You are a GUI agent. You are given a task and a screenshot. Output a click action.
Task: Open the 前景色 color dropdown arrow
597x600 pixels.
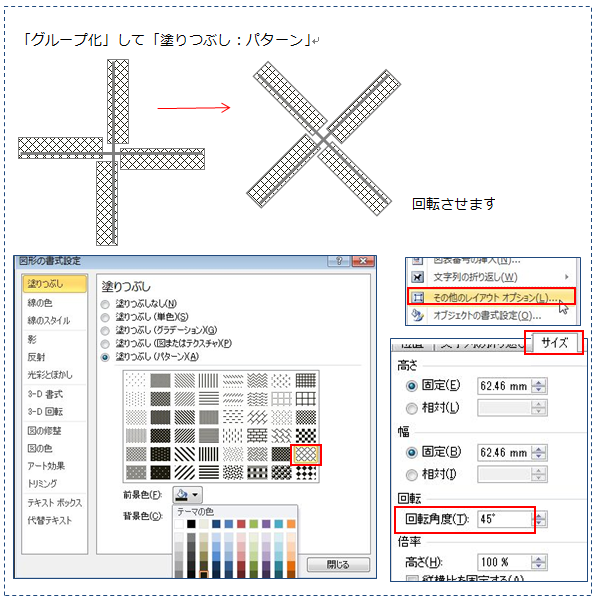(x=195, y=495)
